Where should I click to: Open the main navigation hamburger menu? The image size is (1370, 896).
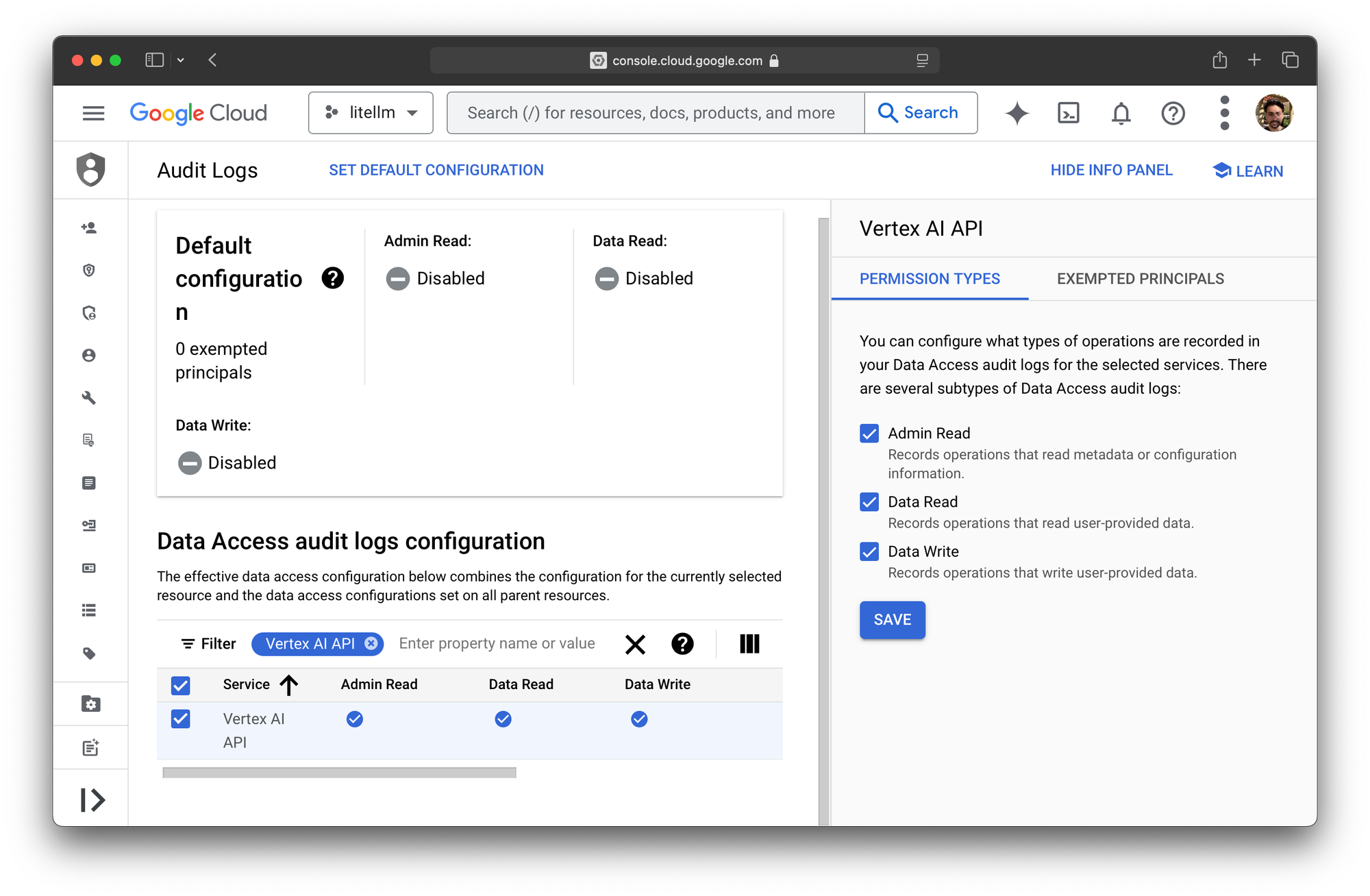[x=94, y=113]
